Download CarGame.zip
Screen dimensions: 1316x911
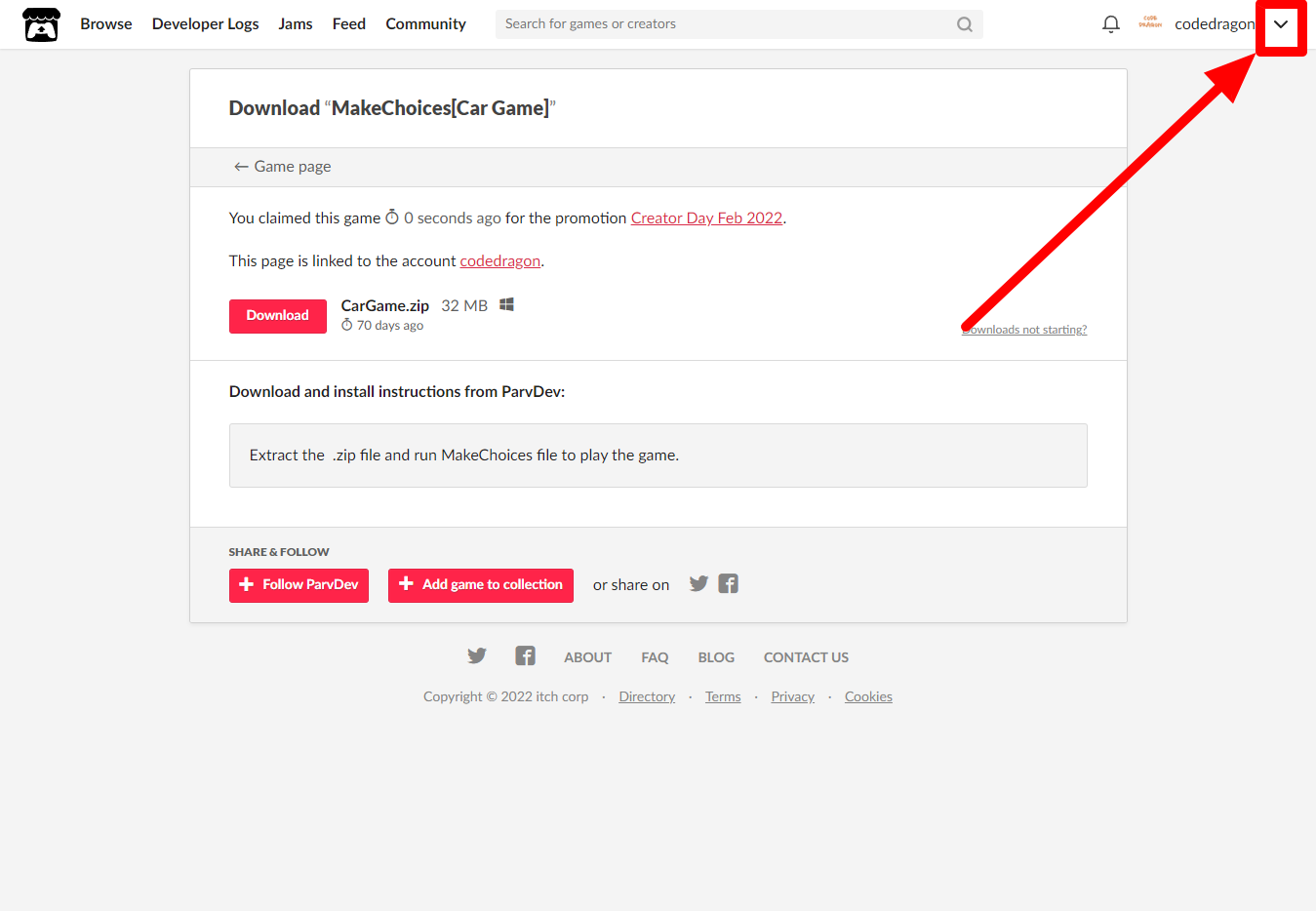pos(278,316)
